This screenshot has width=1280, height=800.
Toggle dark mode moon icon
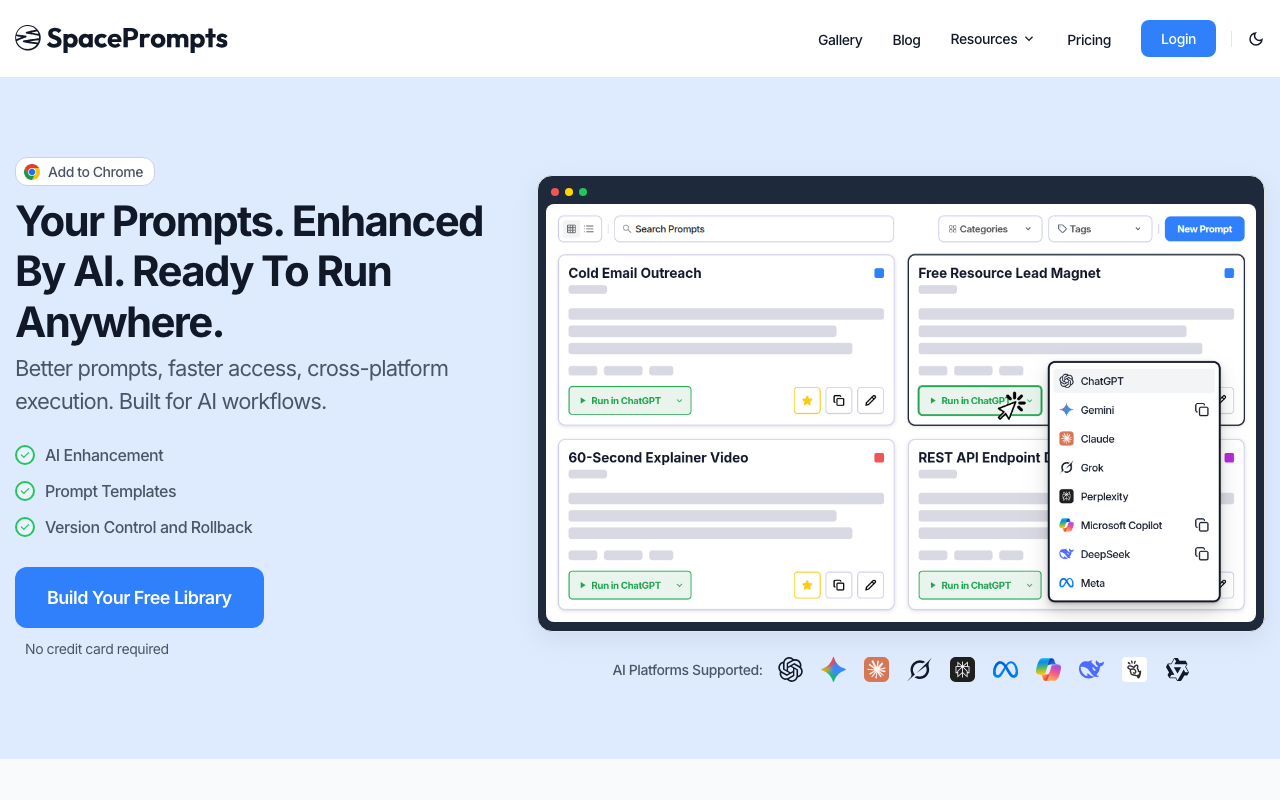(1256, 39)
